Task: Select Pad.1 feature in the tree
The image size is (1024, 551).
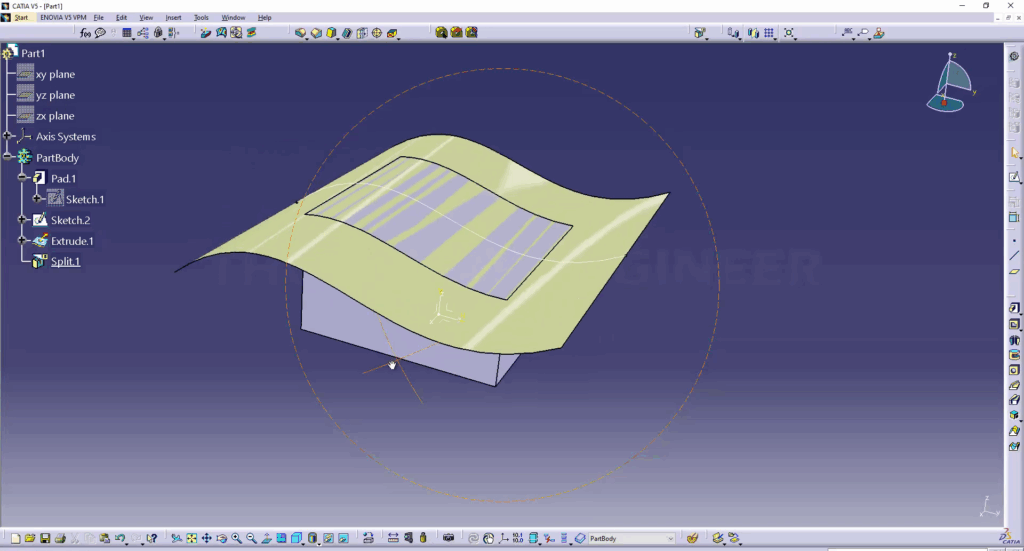Action: (x=63, y=179)
